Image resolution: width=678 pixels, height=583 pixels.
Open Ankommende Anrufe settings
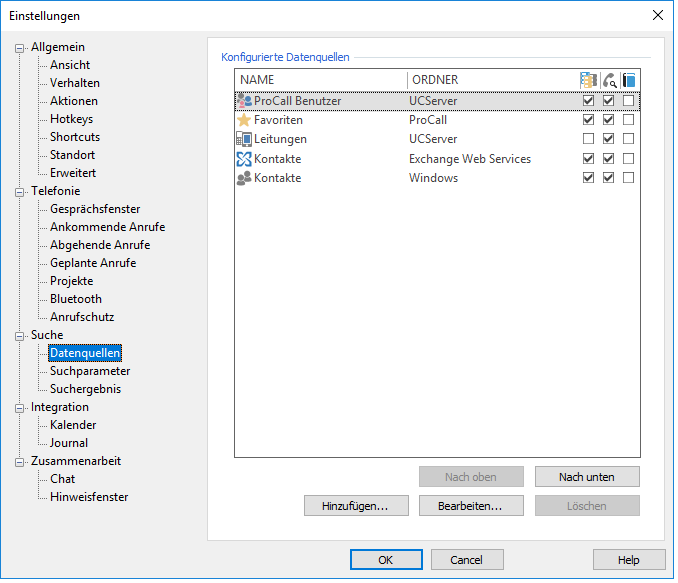pos(107,227)
